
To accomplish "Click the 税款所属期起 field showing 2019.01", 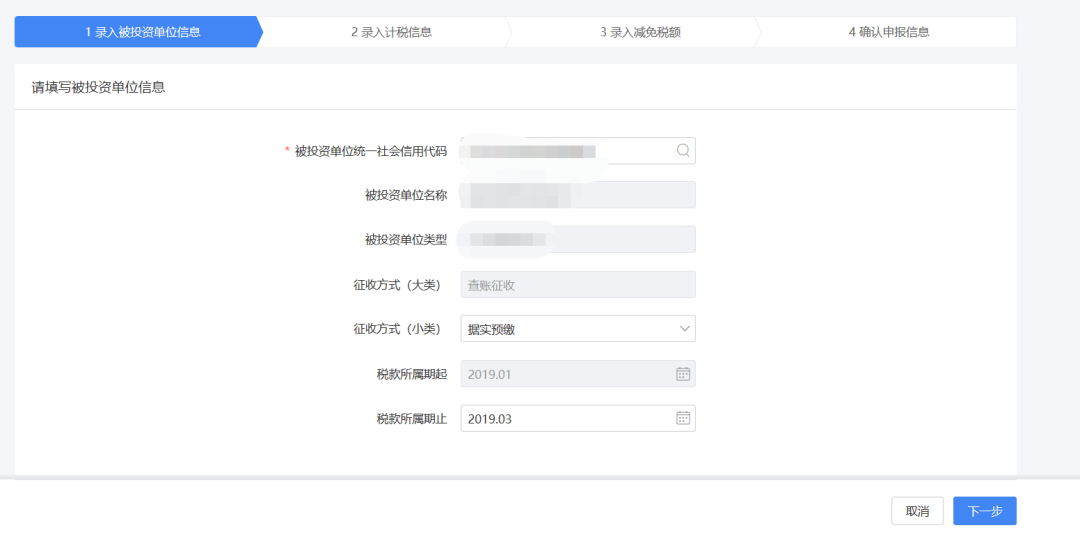I will click(x=578, y=374).
